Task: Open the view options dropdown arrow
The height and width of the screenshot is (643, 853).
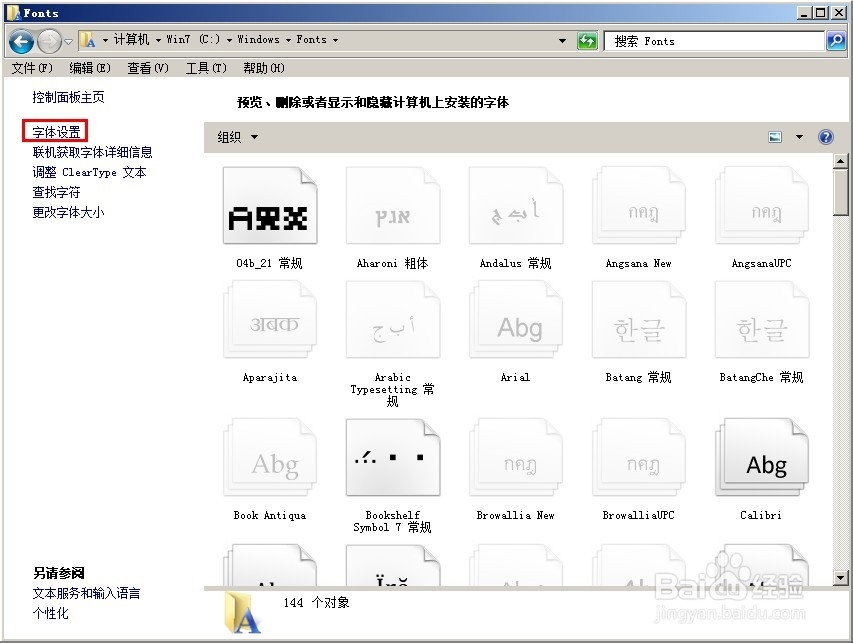Action: click(799, 136)
